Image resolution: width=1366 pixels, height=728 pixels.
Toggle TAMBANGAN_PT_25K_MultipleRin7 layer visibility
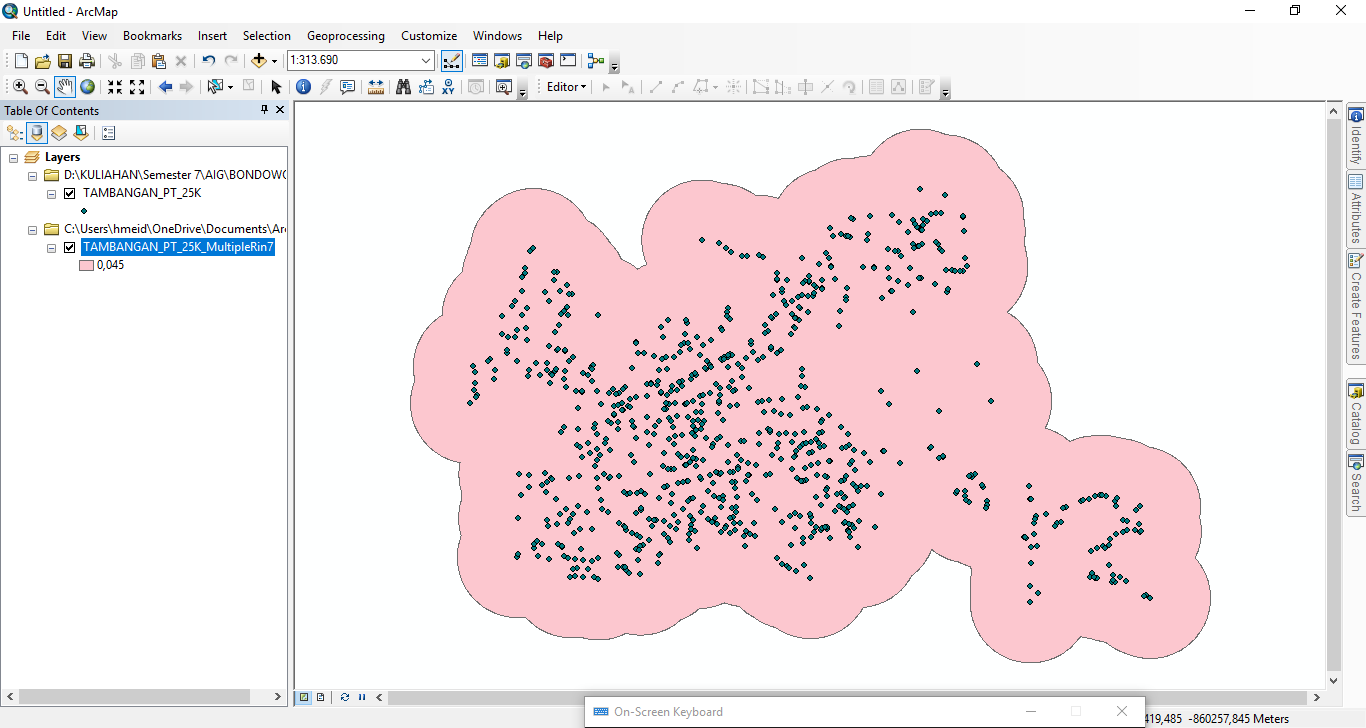tap(69, 247)
